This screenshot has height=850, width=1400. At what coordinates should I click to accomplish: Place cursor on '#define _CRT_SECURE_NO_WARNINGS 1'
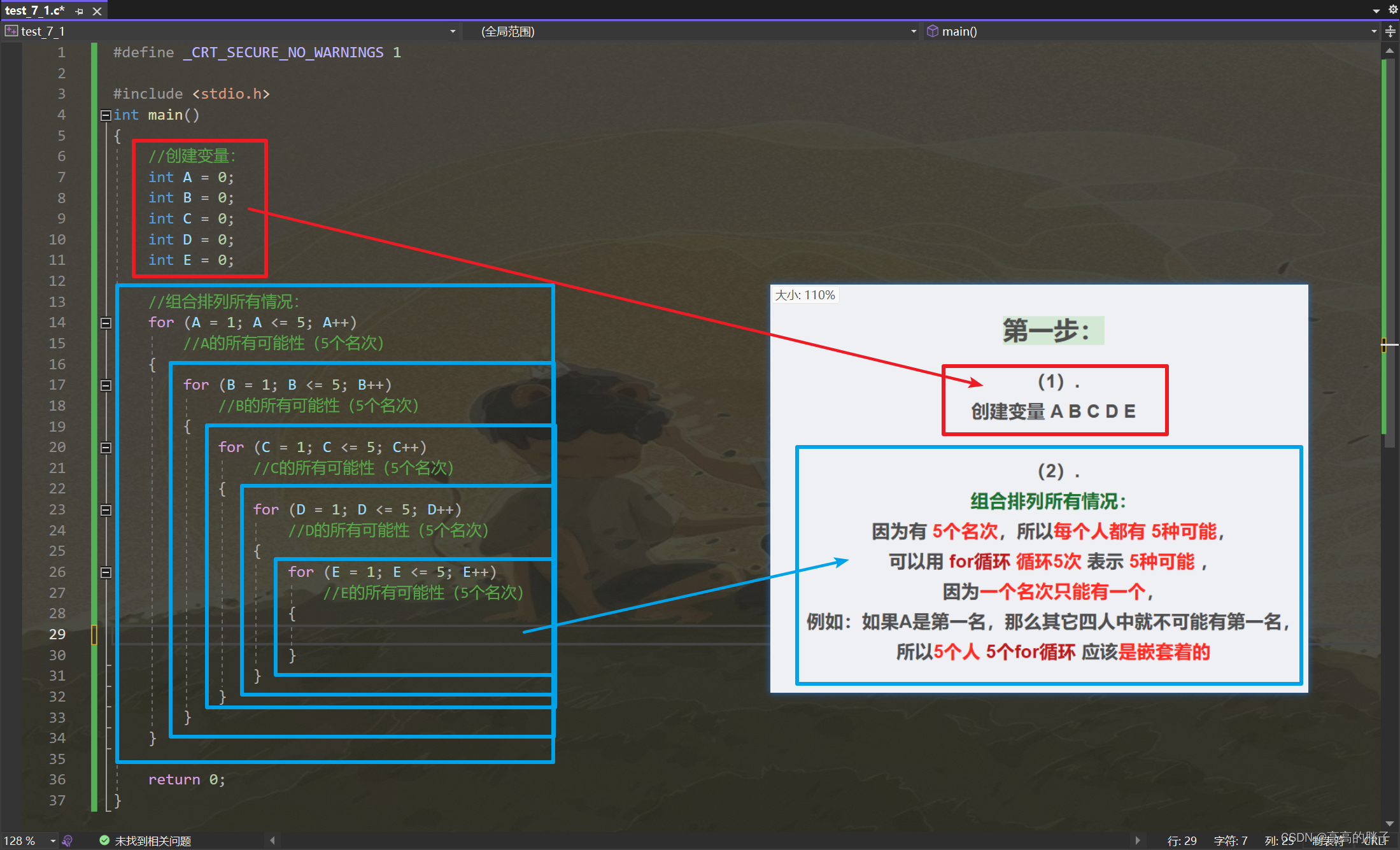257,52
